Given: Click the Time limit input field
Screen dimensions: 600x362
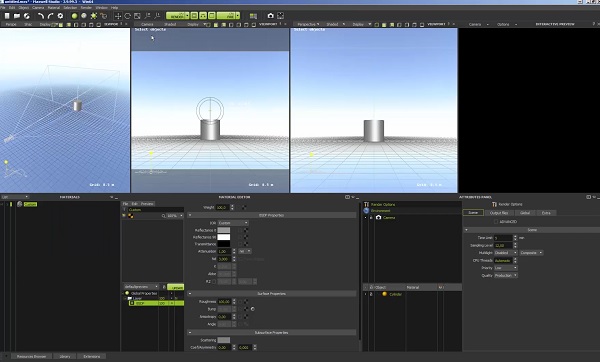Looking at the screenshot, I should pyautogui.click(x=503, y=238).
